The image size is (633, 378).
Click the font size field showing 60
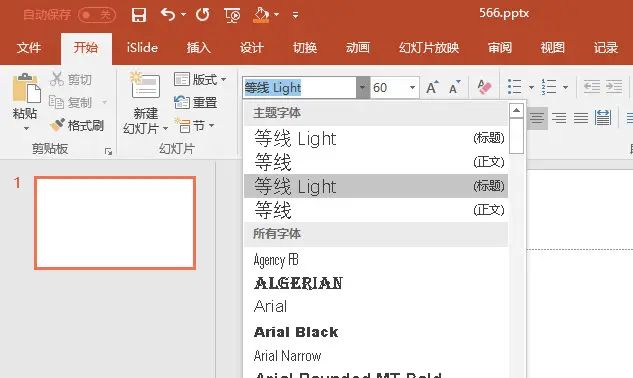click(x=388, y=88)
